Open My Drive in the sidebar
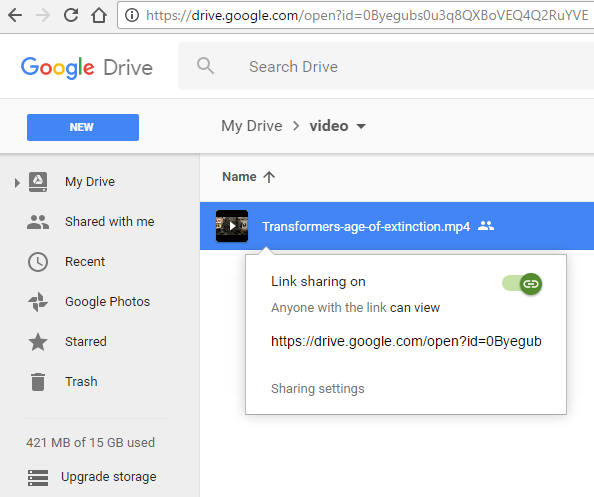Viewport: 594px width, 497px height. 90,182
